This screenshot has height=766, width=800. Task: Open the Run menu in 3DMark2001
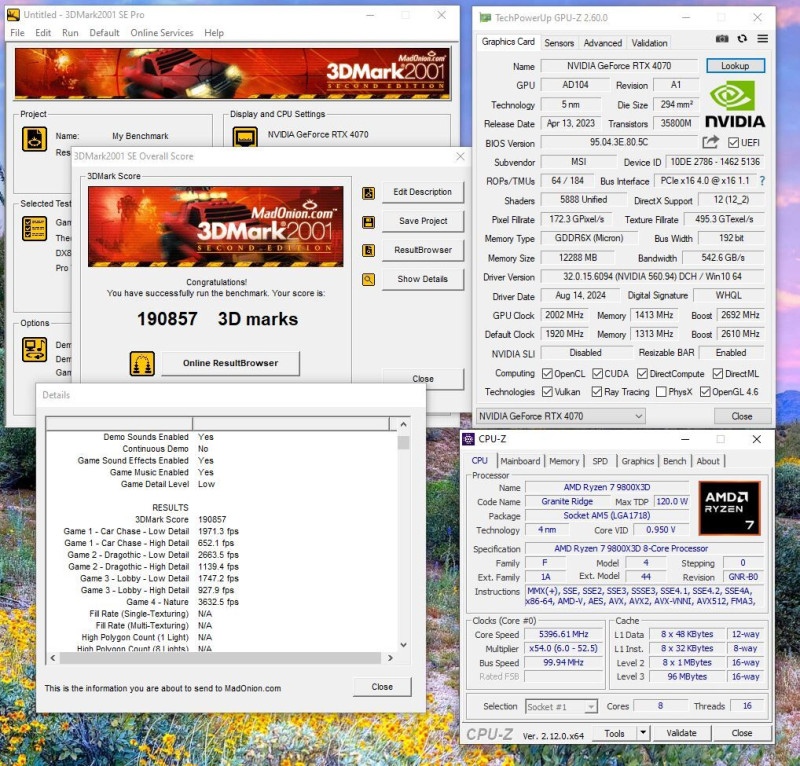click(70, 33)
